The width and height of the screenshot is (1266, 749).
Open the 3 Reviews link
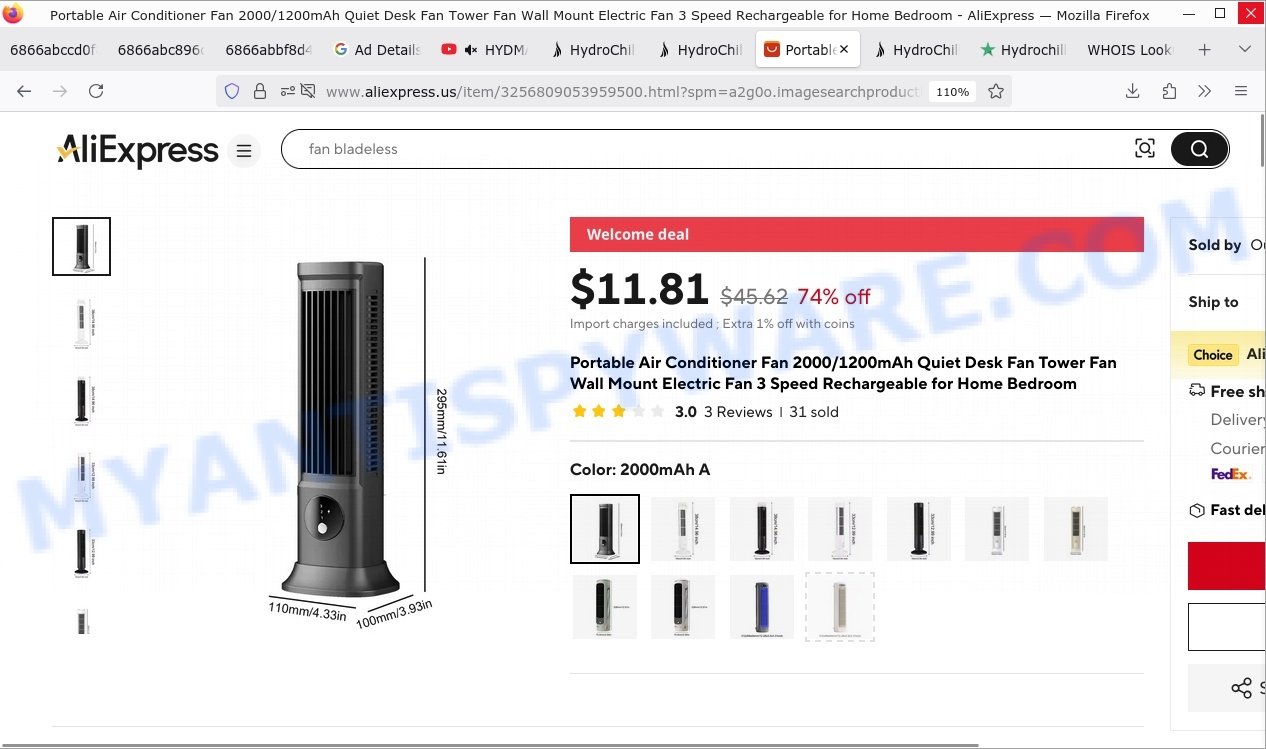pyautogui.click(x=738, y=412)
